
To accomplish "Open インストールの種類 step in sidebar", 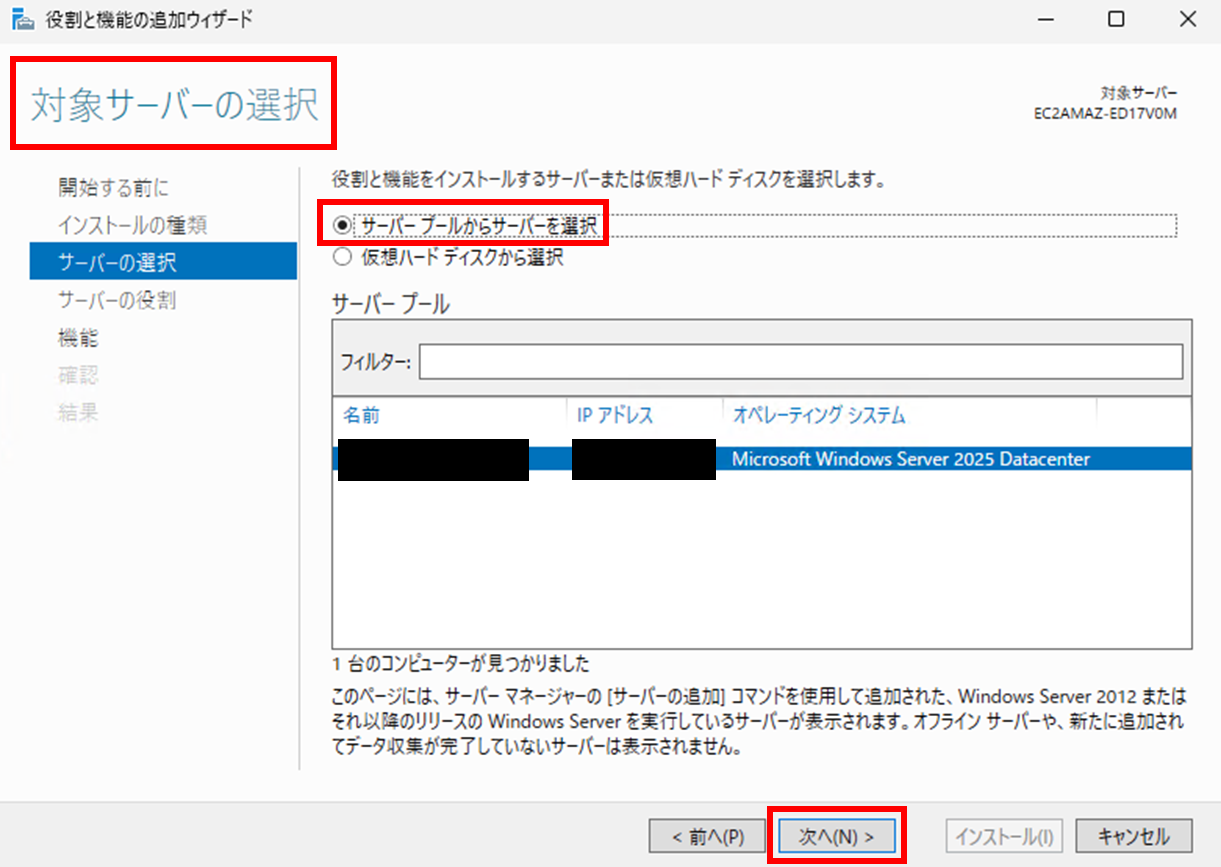I will [132, 225].
